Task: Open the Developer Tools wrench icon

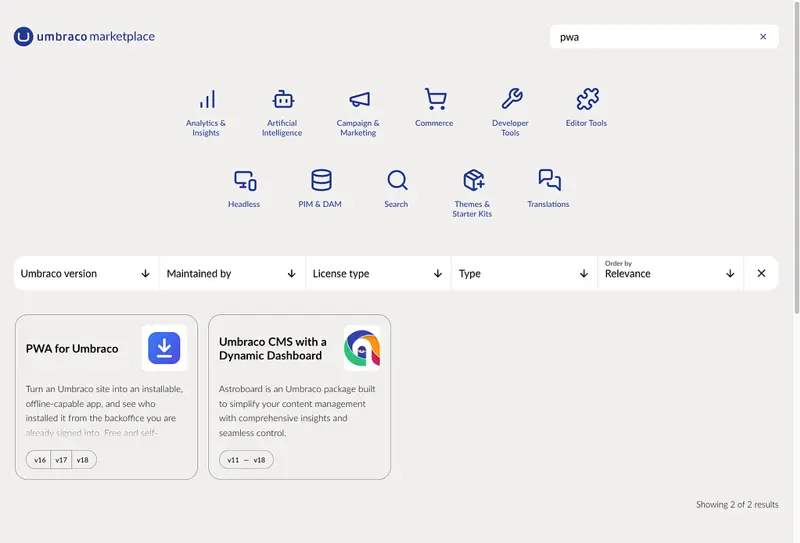Action: [x=511, y=99]
